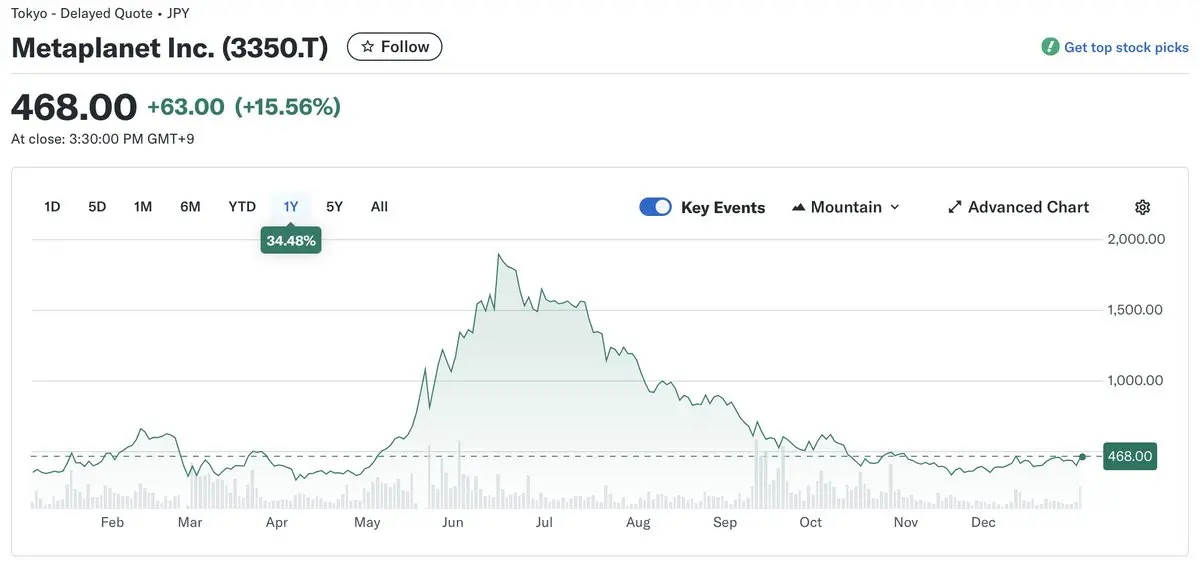1200x564 pixels.
Task: Select the 1D time range tab
Action: 53,207
